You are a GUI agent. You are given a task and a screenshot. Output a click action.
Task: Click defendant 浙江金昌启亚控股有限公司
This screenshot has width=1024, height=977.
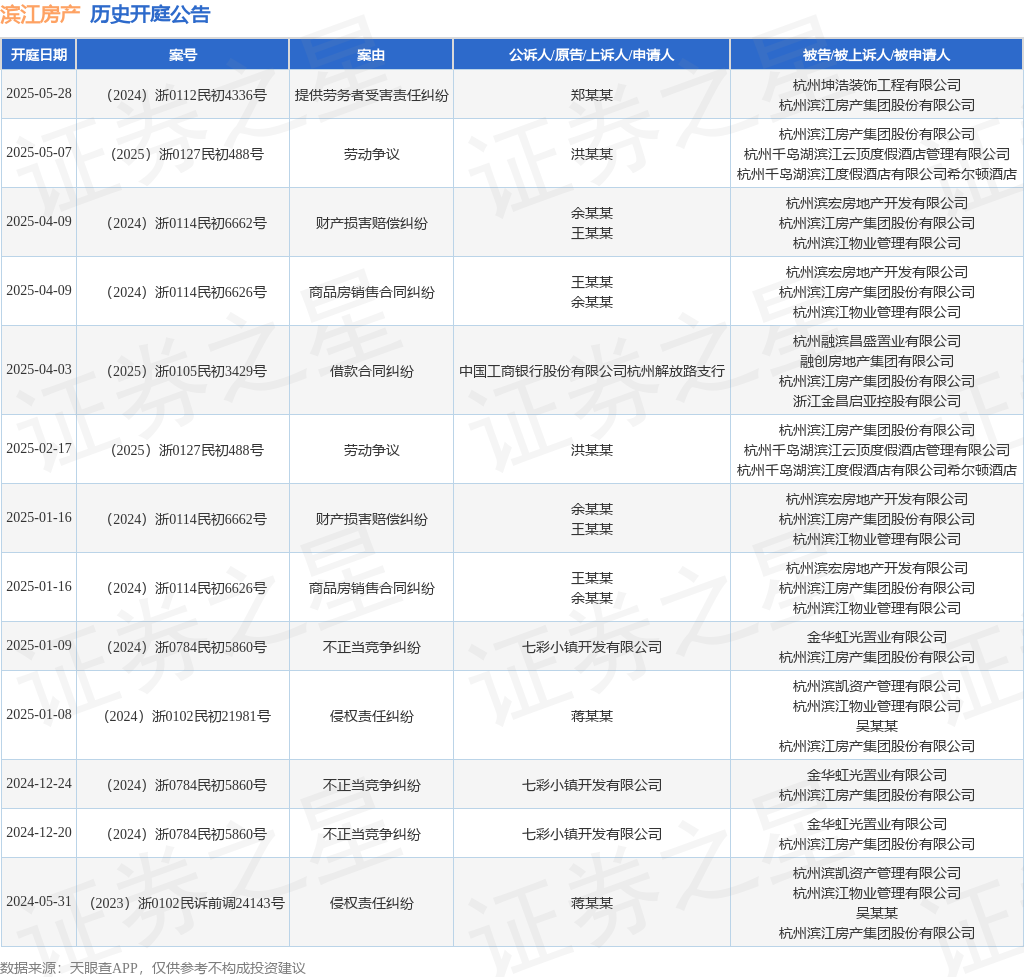pos(876,401)
